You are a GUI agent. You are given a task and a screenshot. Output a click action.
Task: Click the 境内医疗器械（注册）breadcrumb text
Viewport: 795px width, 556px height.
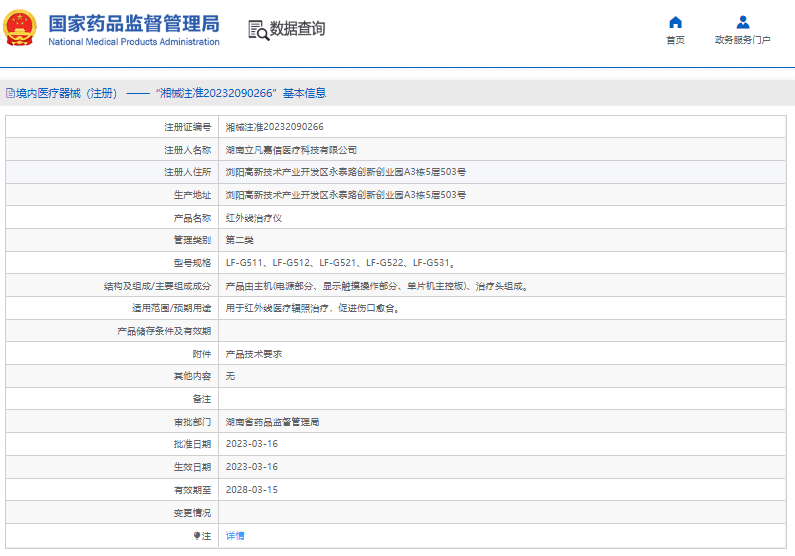click(66, 93)
